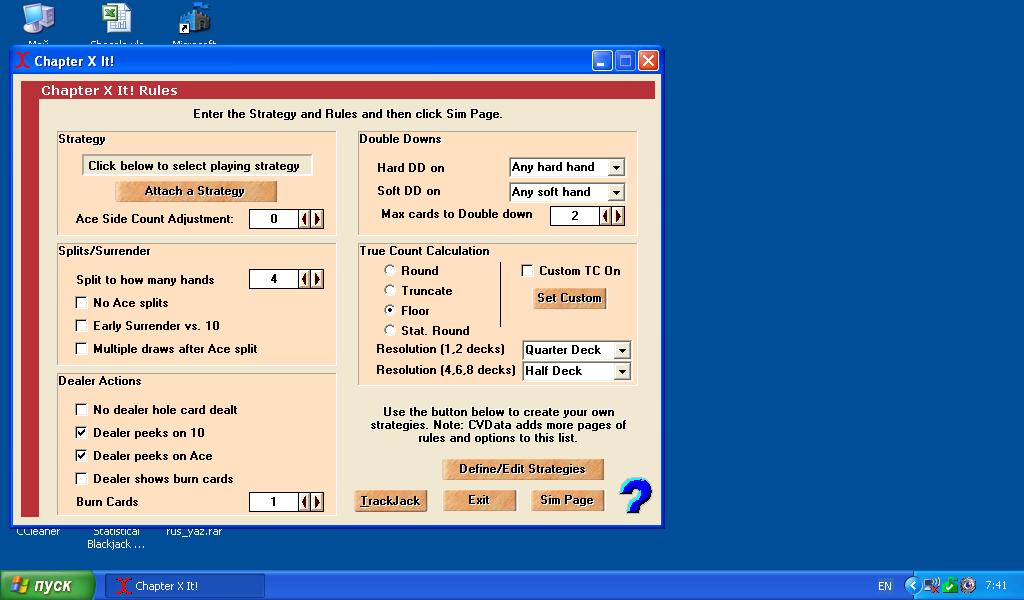Increase the Burn Cards value with right arrow
Screen dimensions: 1024x600
click(317, 502)
